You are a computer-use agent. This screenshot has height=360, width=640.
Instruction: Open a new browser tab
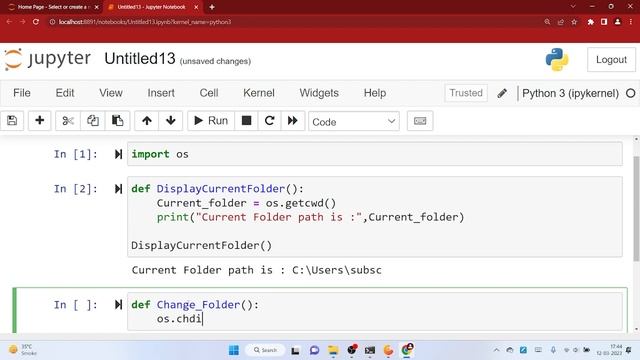click(212, 7)
